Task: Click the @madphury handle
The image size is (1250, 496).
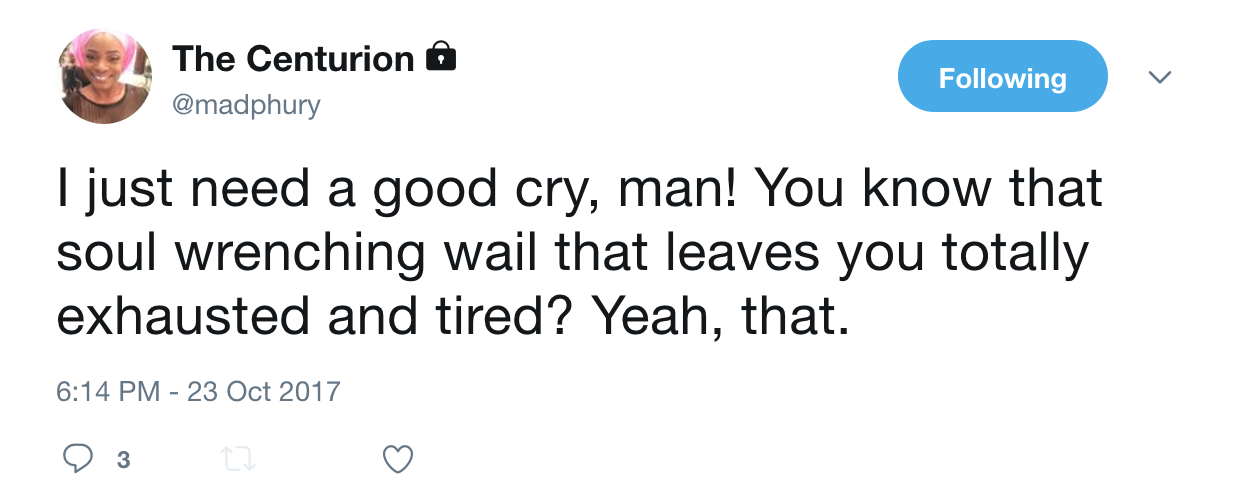Action: tap(247, 105)
